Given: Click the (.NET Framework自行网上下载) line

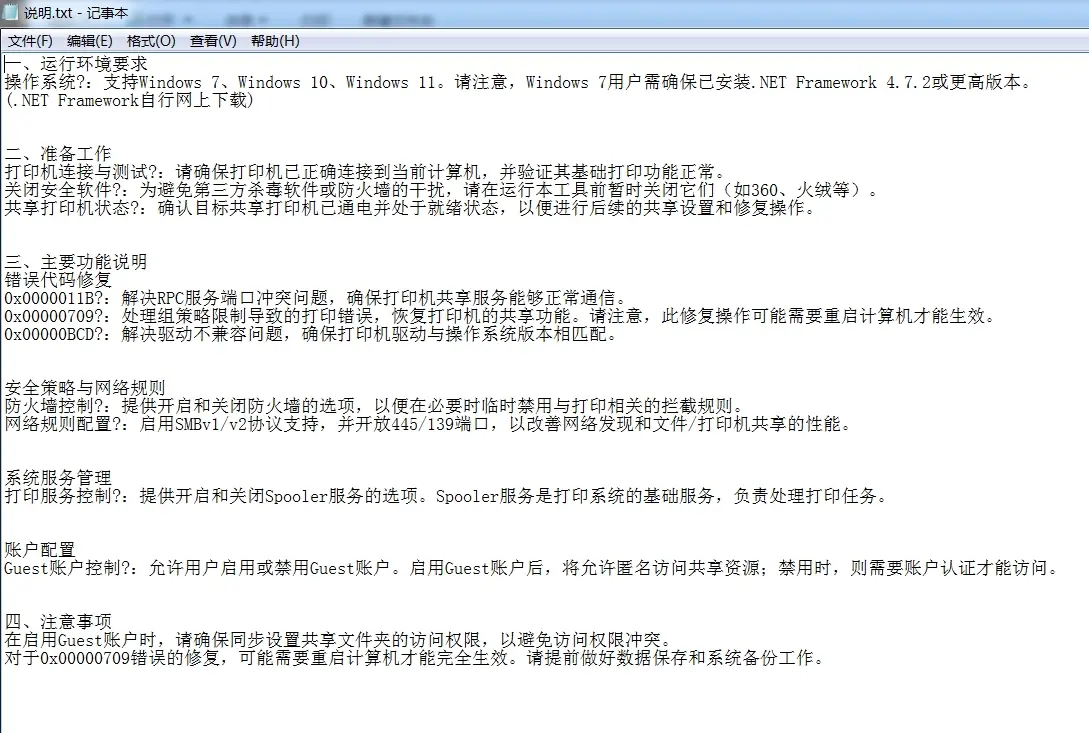Looking at the screenshot, I should 130,100.
